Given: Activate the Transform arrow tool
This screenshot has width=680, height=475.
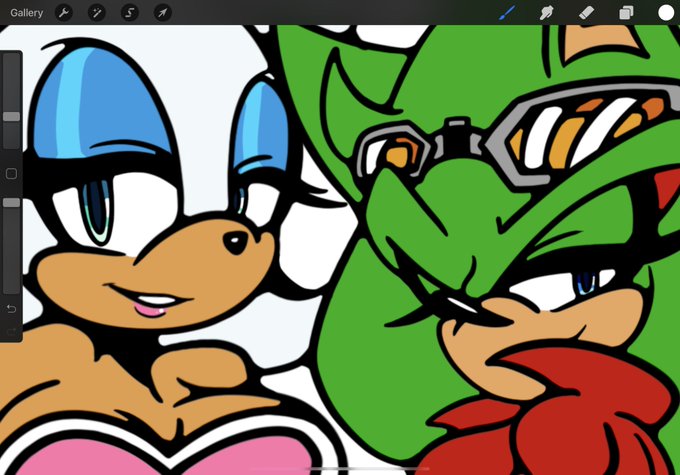Looking at the screenshot, I should click(163, 13).
